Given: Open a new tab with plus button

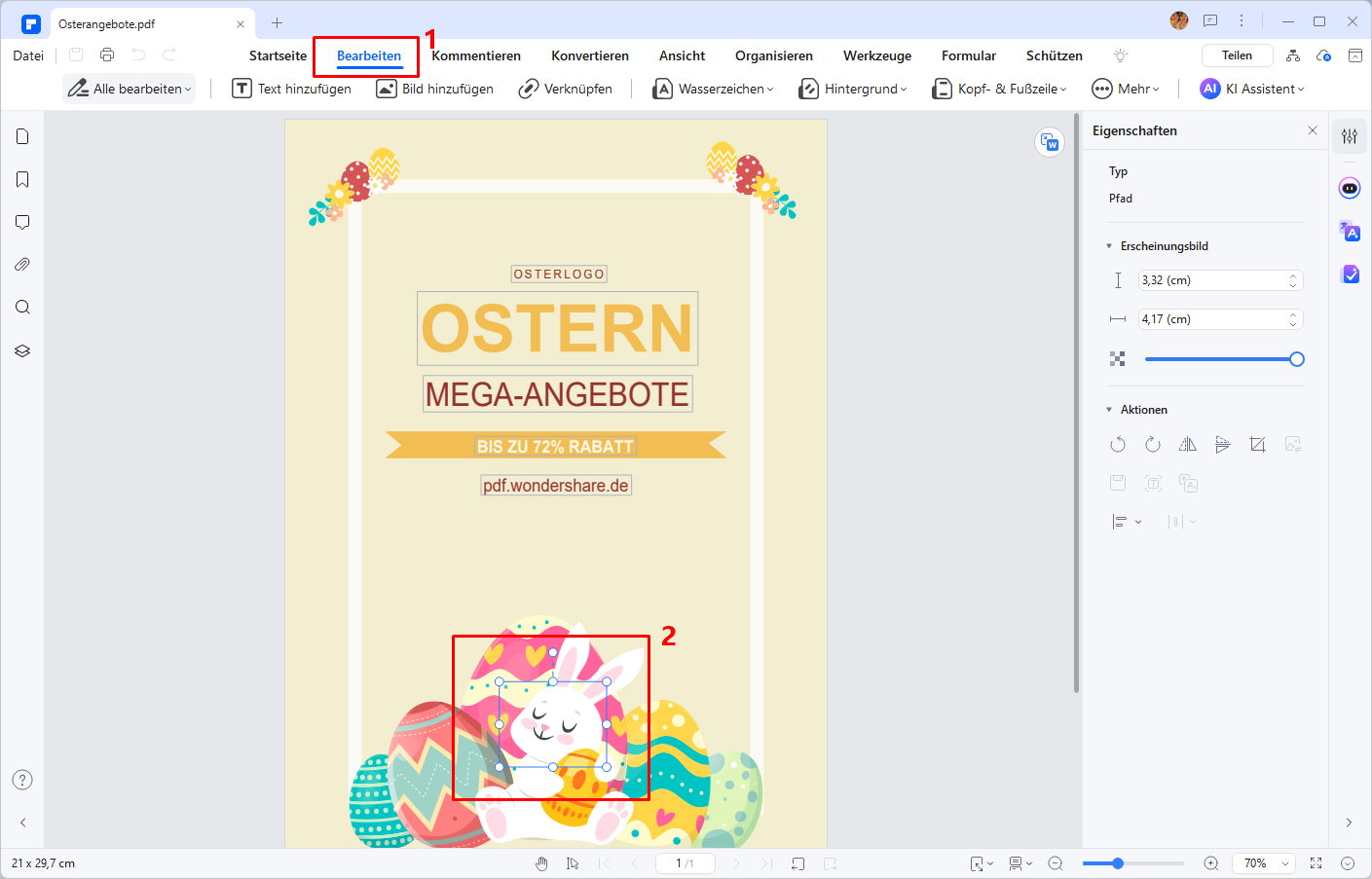Looking at the screenshot, I should point(277,22).
